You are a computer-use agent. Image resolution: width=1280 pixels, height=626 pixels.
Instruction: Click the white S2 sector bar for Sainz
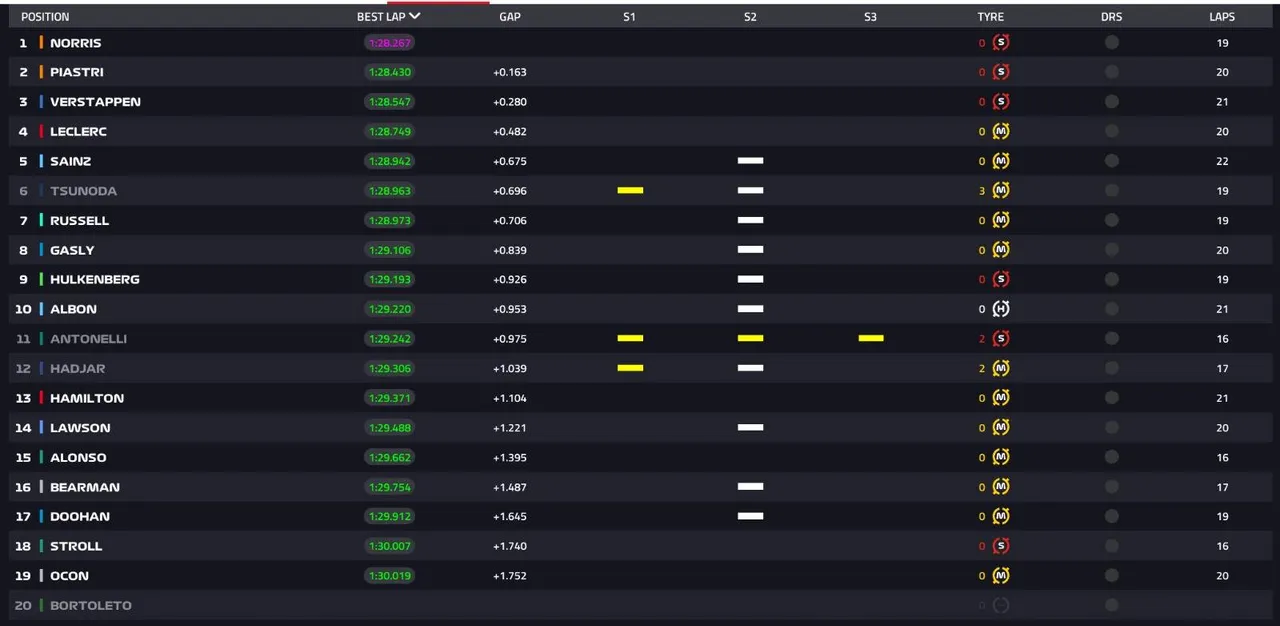tap(750, 160)
